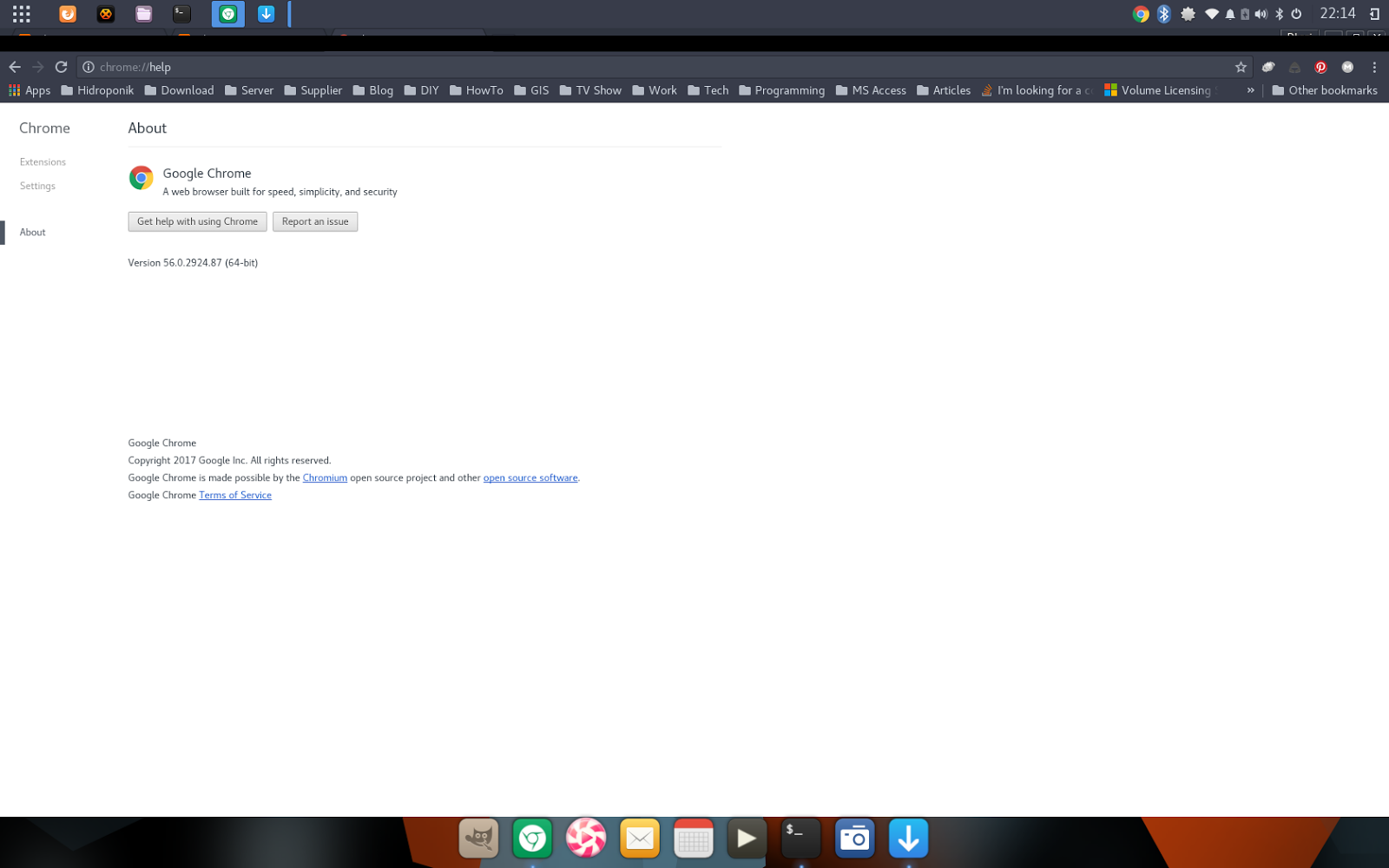Open the Other bookmarks folder
The image size is (1389, 868).
(1325, 90)
